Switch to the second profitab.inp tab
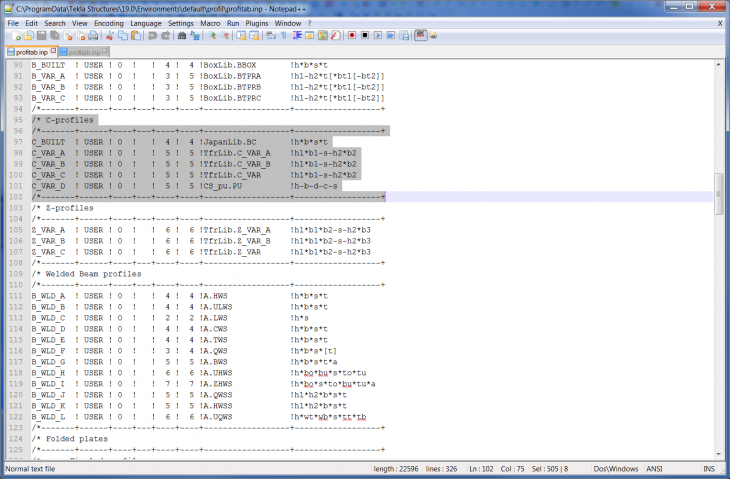 [x=82, y=51]
